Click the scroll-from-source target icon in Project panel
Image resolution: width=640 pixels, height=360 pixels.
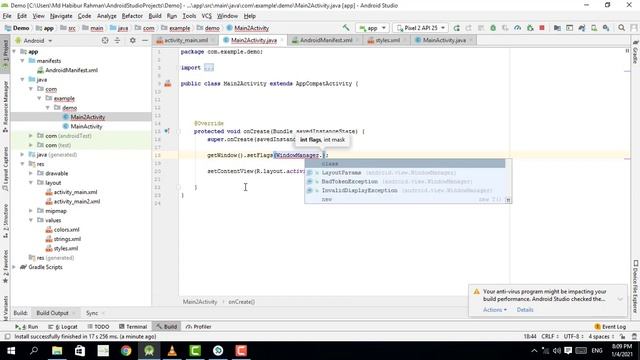105,40
